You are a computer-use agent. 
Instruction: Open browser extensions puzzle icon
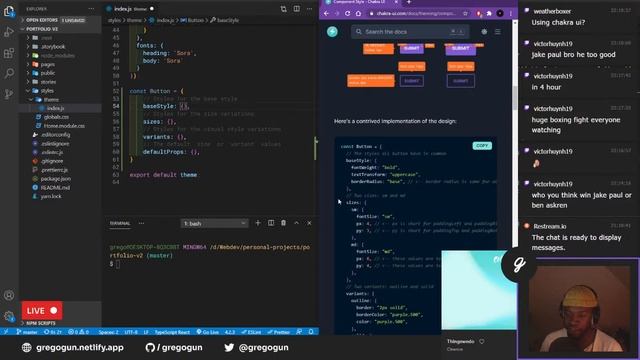[489, 13]
